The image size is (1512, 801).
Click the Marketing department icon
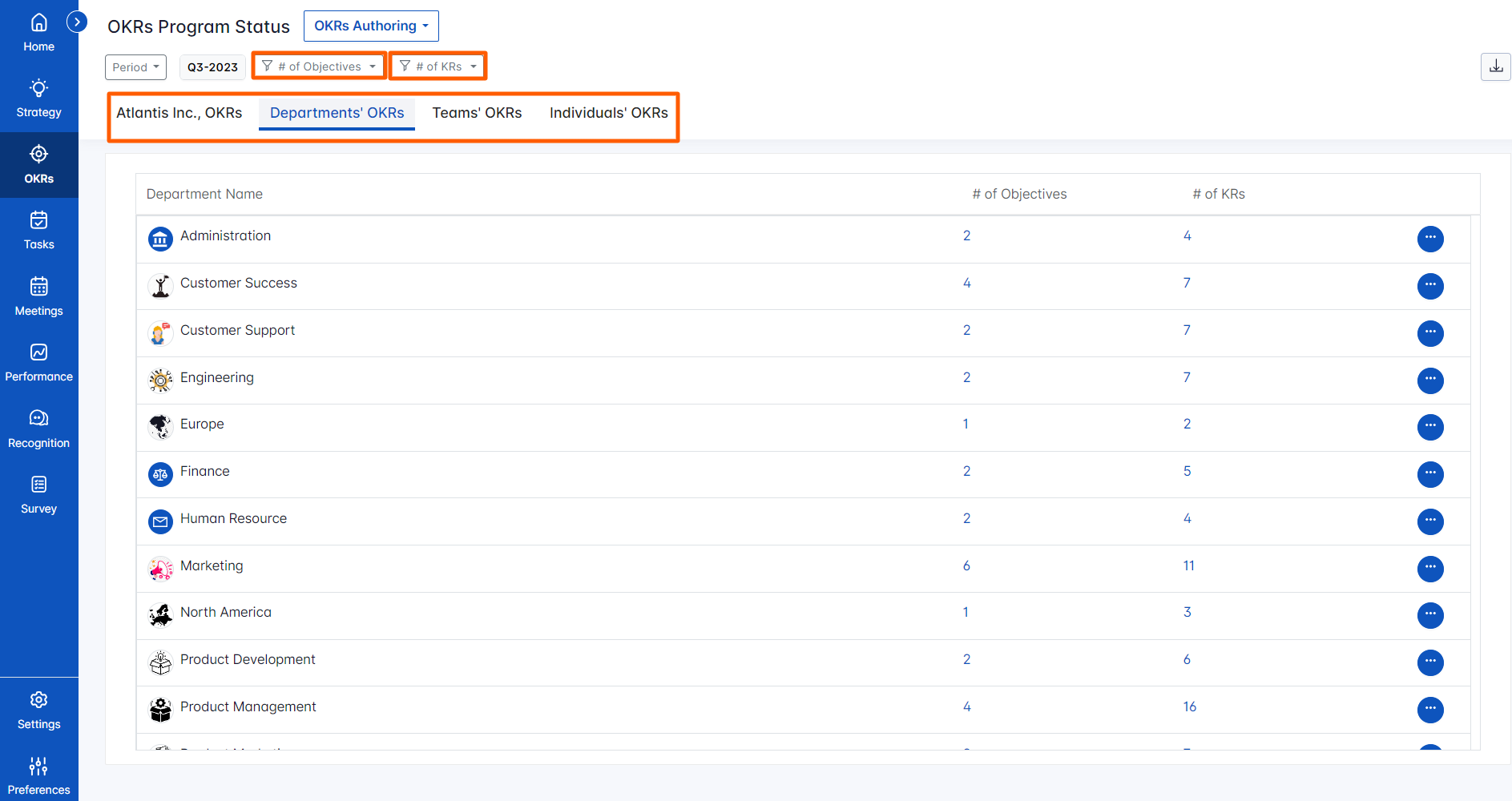click(x=160, y=569)
